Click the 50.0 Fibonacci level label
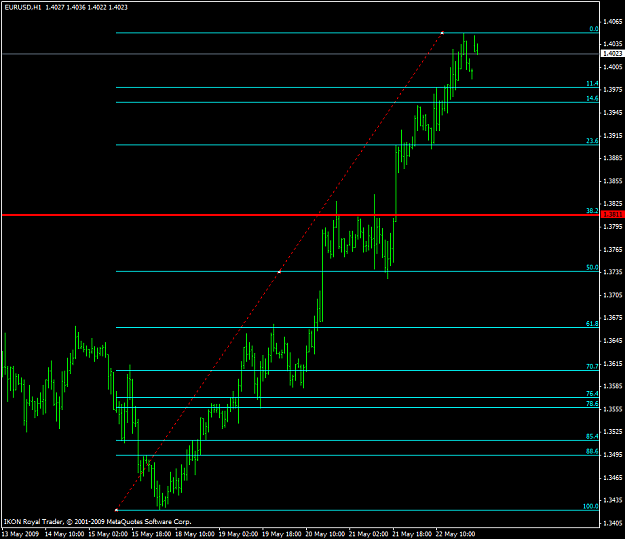This screenshot has height=539, width=625. pyautogui.click(x=592, y=268)
